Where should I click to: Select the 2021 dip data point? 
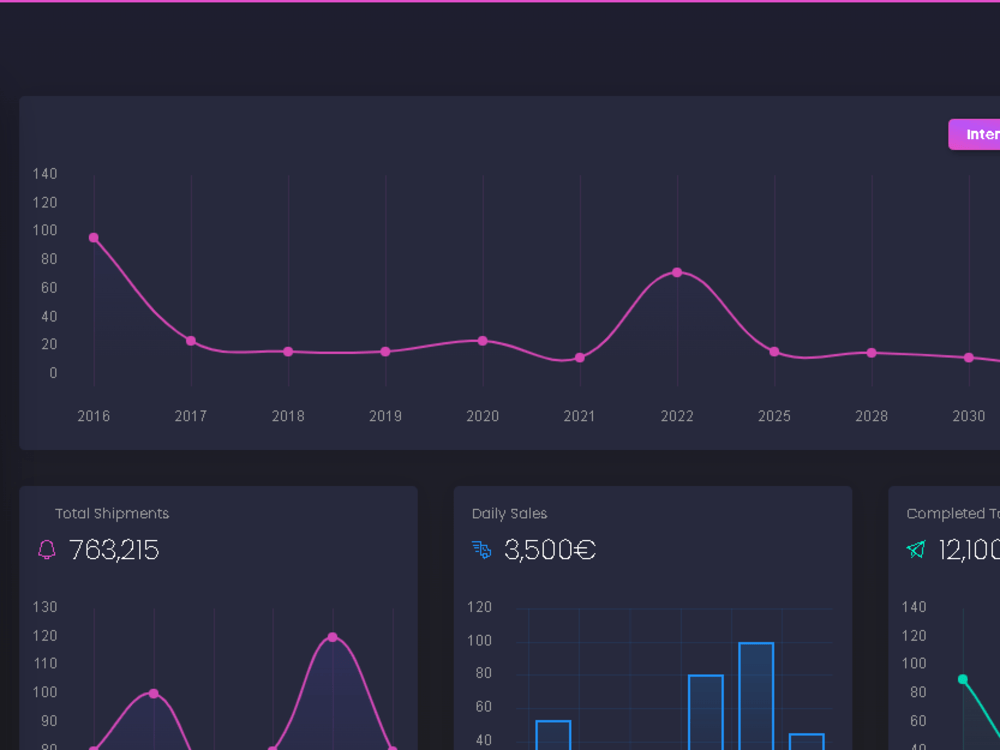[580, 357]
